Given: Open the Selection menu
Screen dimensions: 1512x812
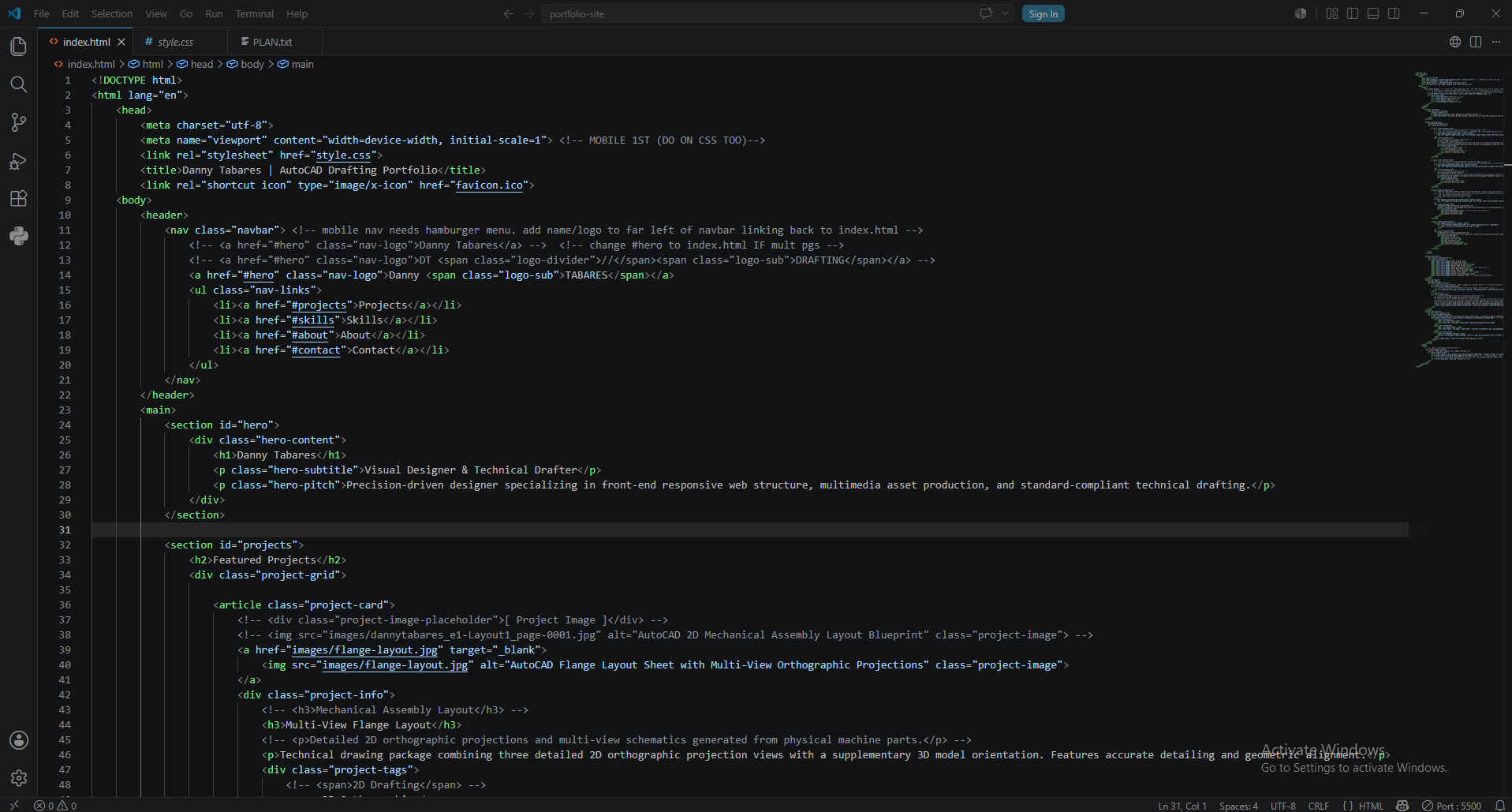Looking at the screenshot, I should 112,13.
